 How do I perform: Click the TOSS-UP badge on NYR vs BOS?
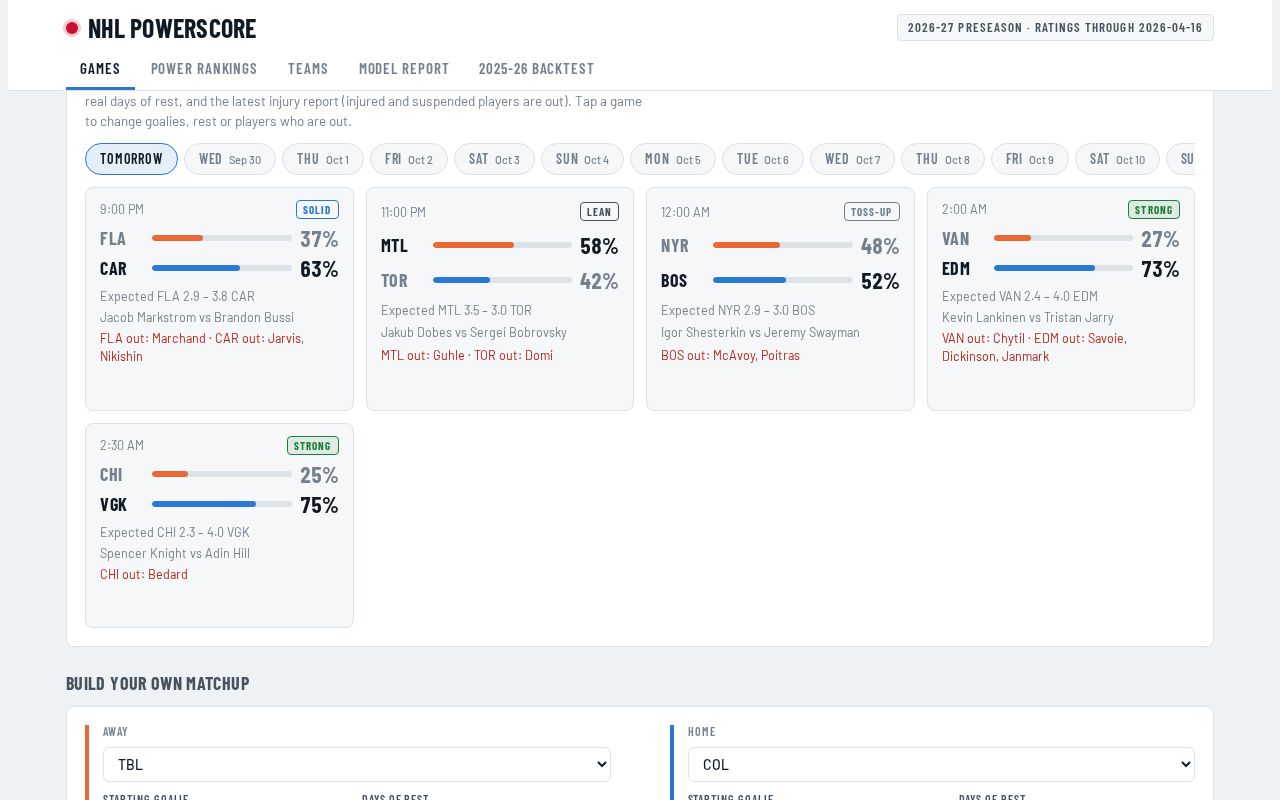872,212
